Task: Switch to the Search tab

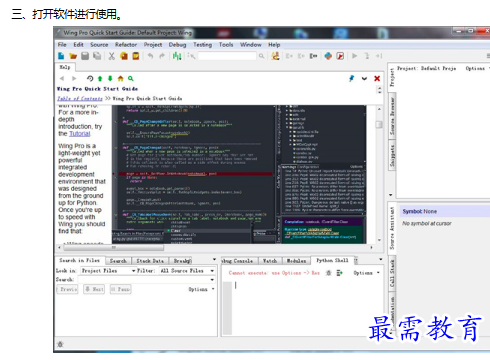Action: click(x=118, y=261)
